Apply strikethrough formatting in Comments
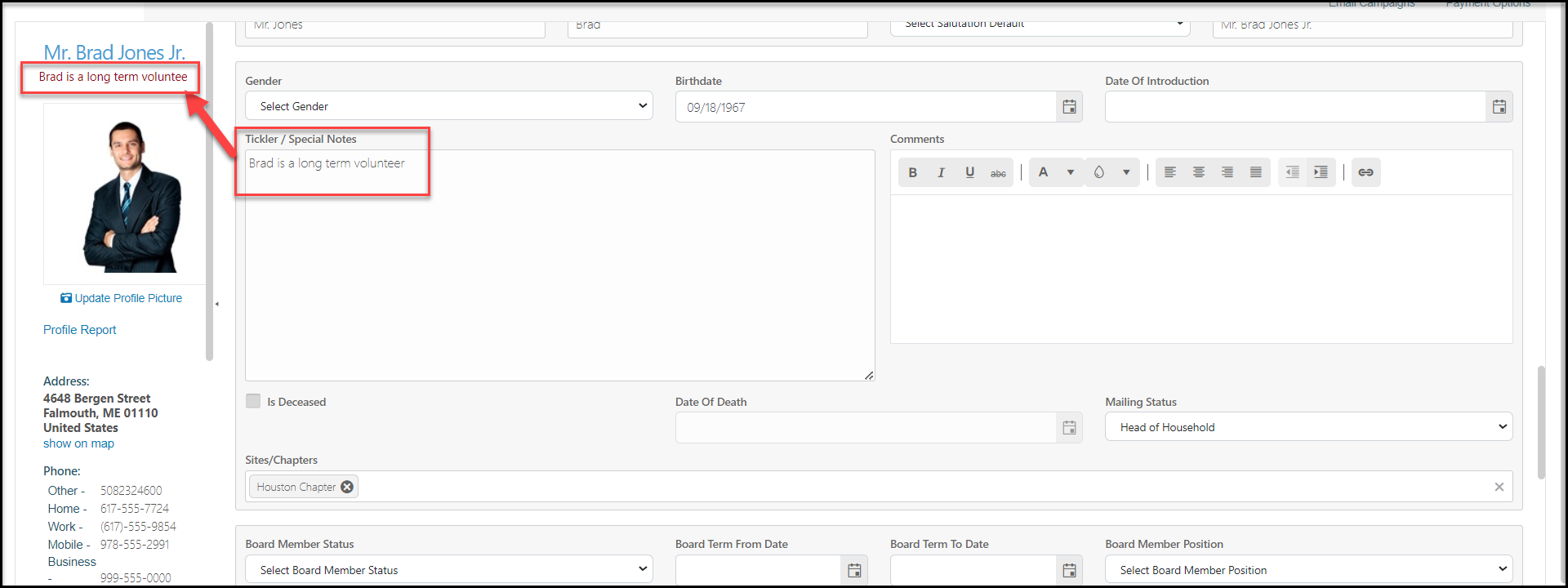 click(998, 172)
